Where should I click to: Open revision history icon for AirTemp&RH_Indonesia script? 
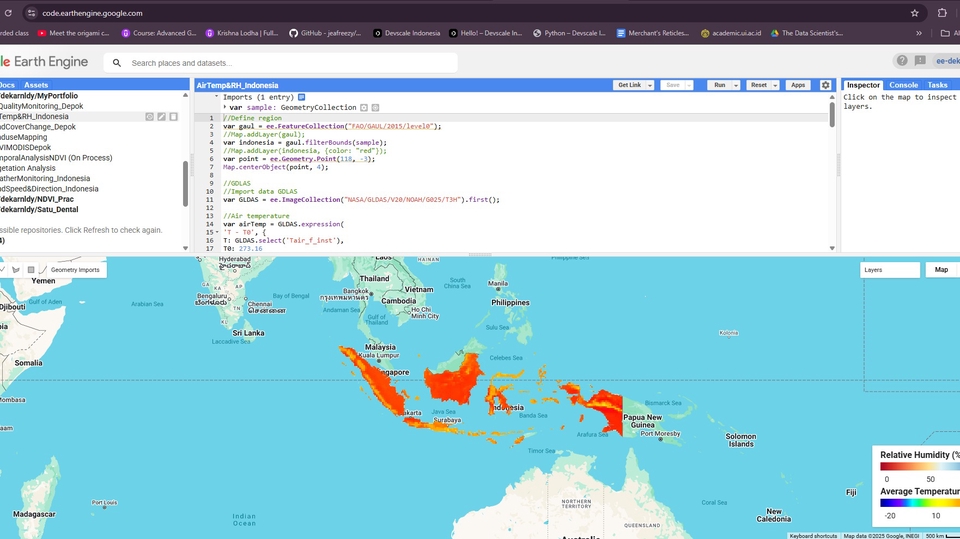click(x=149, y=116)
